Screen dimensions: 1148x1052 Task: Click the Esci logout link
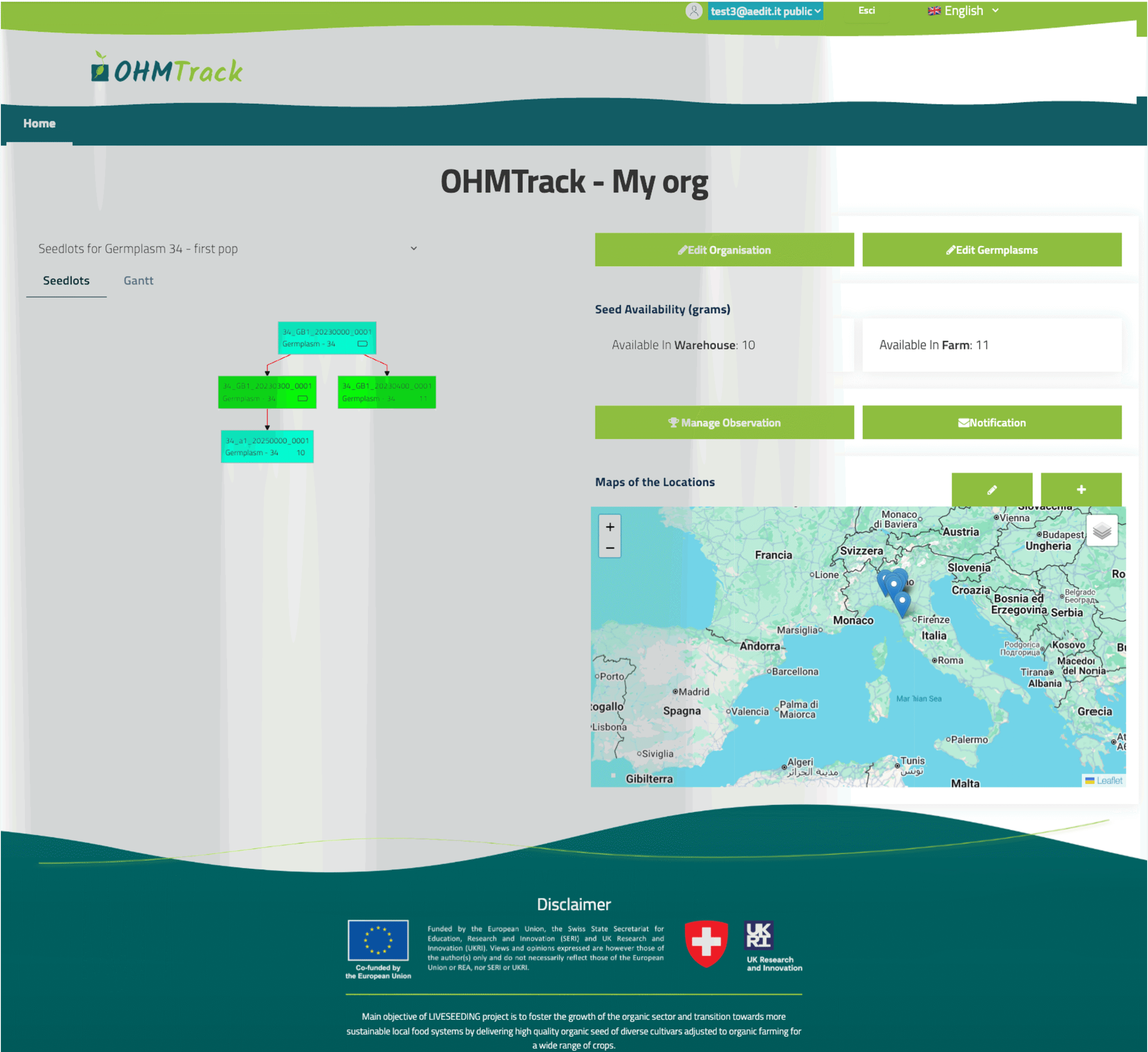(866, 11)
